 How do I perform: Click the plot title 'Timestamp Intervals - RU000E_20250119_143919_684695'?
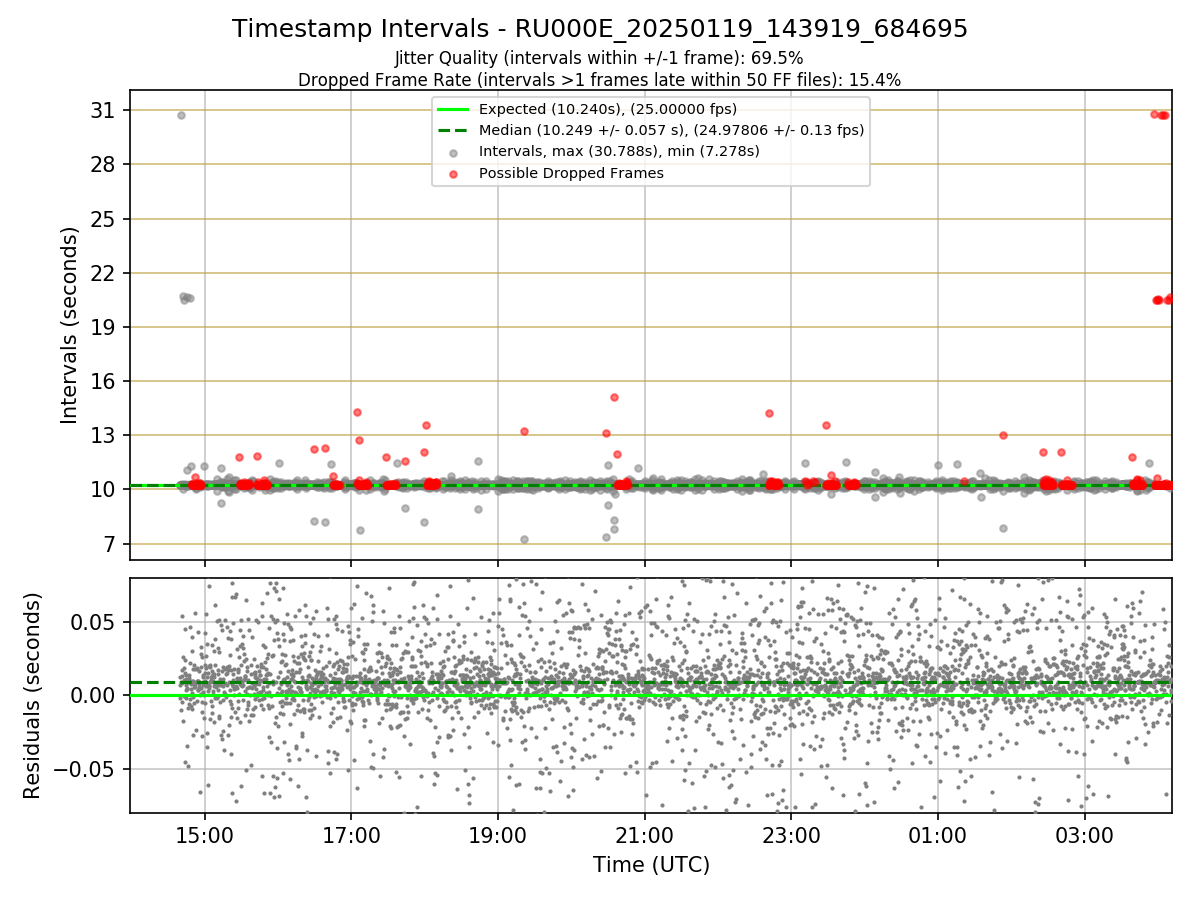pyautogui.click(x=600, y=29)
